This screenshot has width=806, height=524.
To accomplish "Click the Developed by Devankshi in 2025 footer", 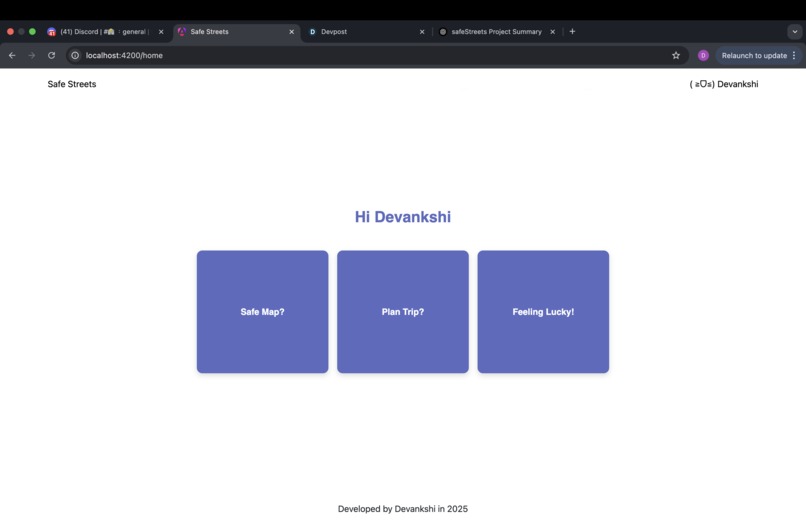I will [x=403, y=509].
